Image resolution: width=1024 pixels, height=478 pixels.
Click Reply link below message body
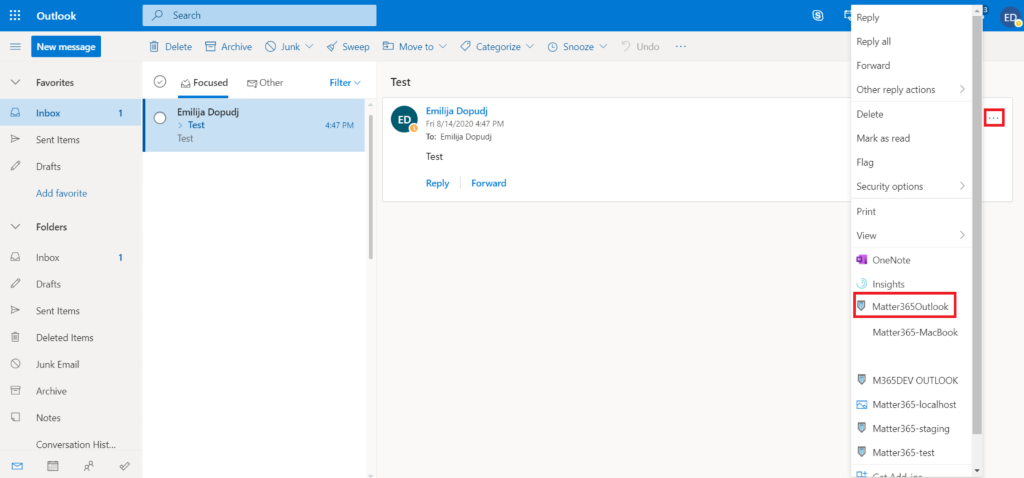(438, 183)
